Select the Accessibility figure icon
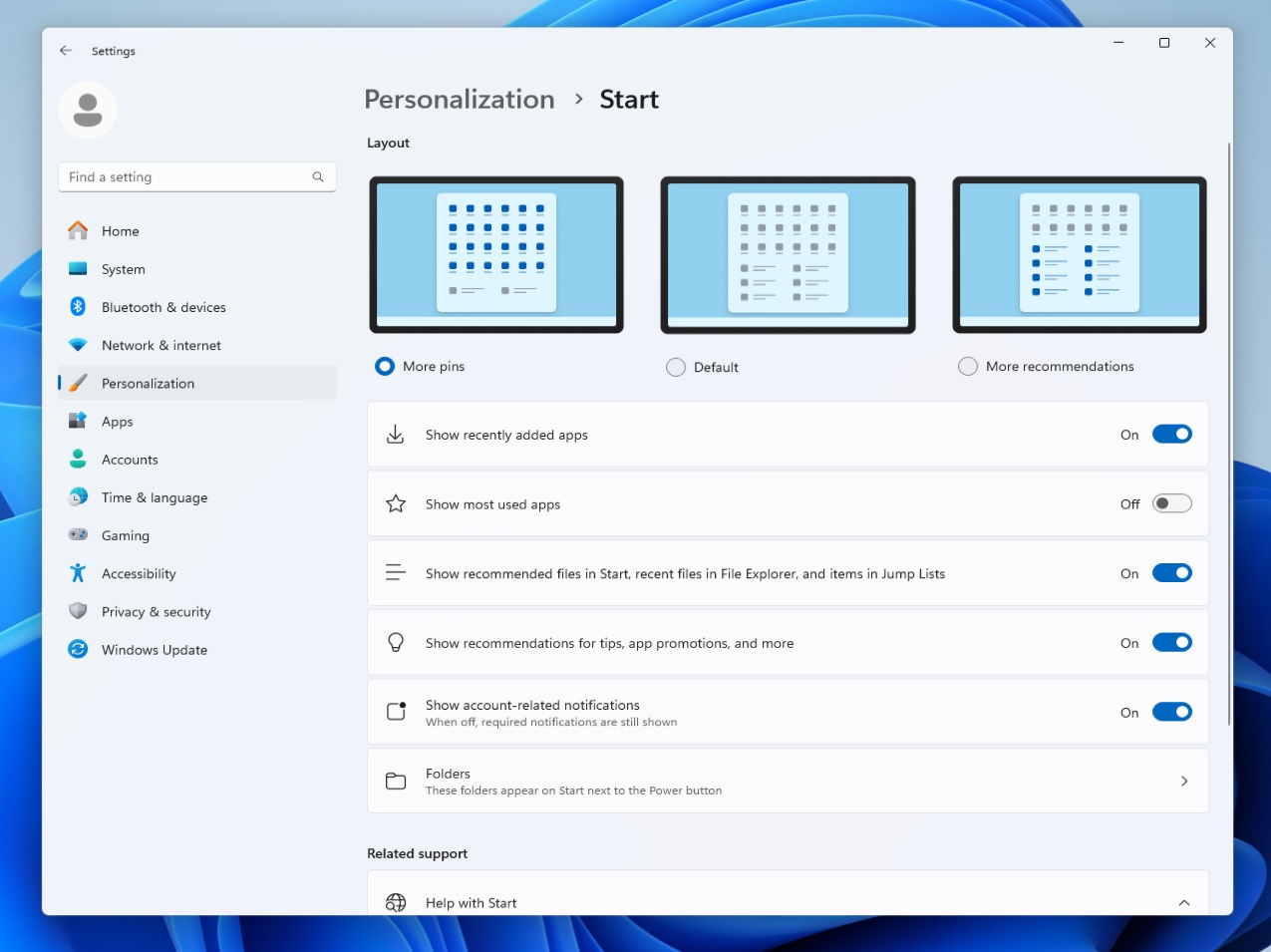This screenshot has height=952, width=1271. (x=78, y=573)
